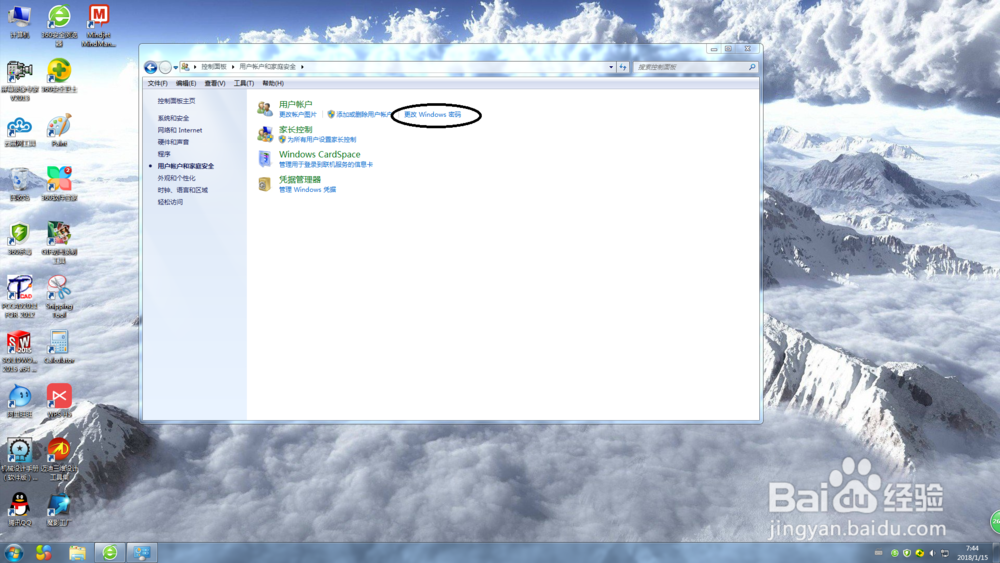The width and height of the screenshot is (1000, 563).
Task: Click 为所有用户设置家长控制 link
Action: [321, 140]
